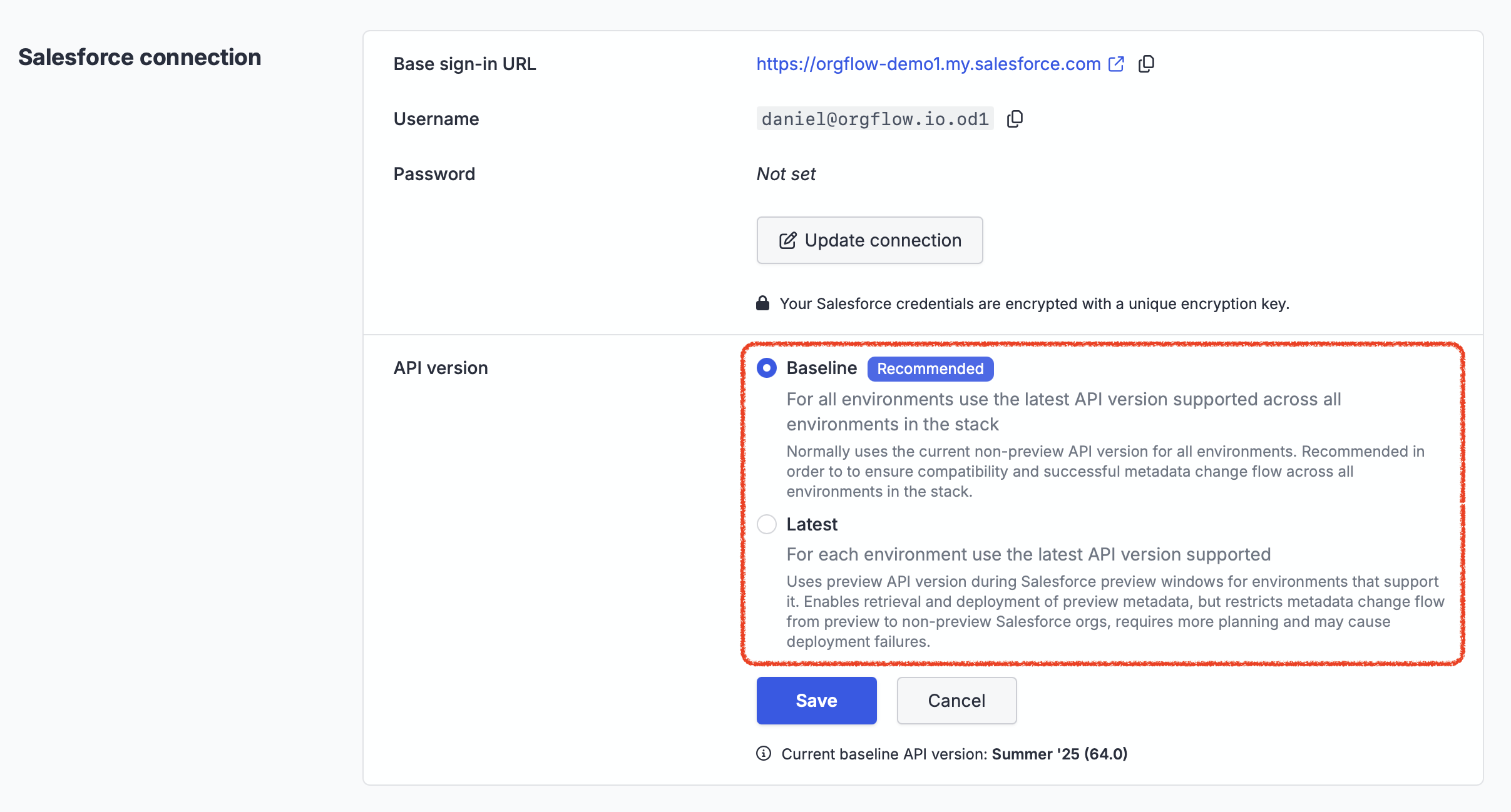The image size is (1511, 812).
Task: Cancel the API version changes
Action: 956,701
